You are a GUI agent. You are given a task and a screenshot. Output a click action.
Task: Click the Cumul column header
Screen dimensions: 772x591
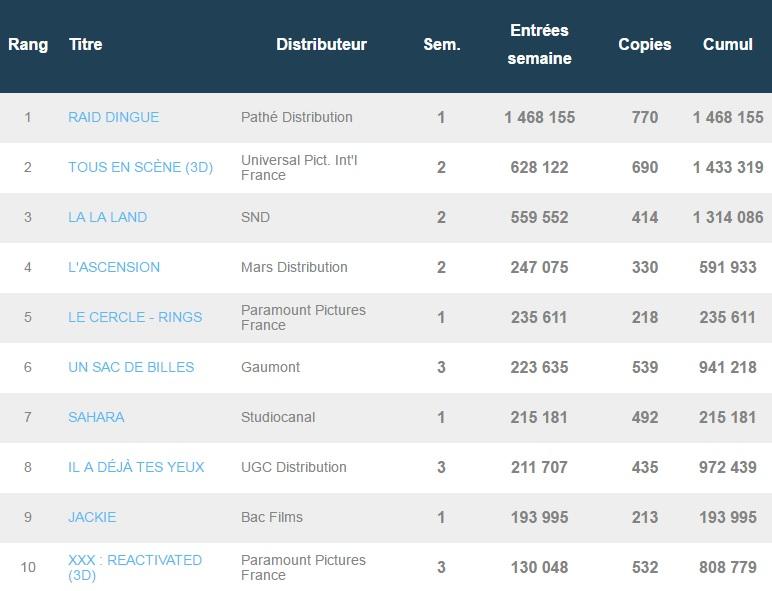[x=727, y=45]
